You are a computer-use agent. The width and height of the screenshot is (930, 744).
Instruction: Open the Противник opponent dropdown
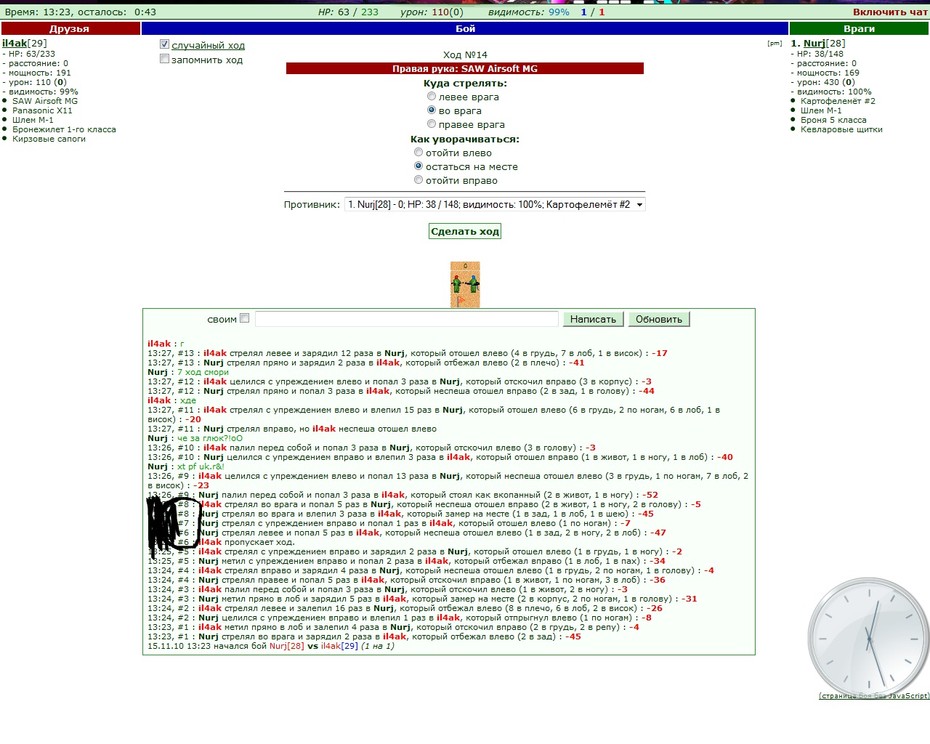495,204
